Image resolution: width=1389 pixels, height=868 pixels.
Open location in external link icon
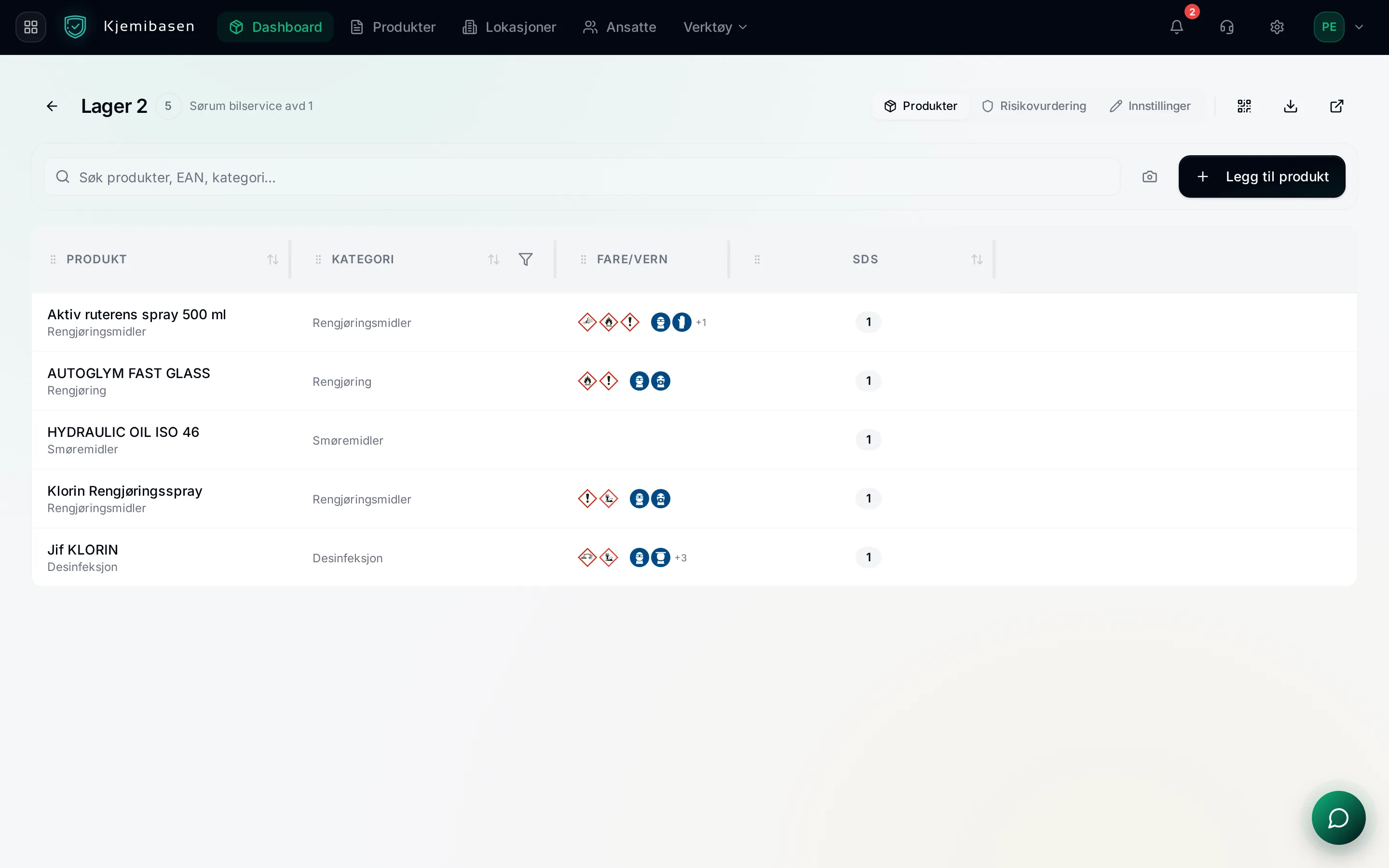coord(1336,106)
